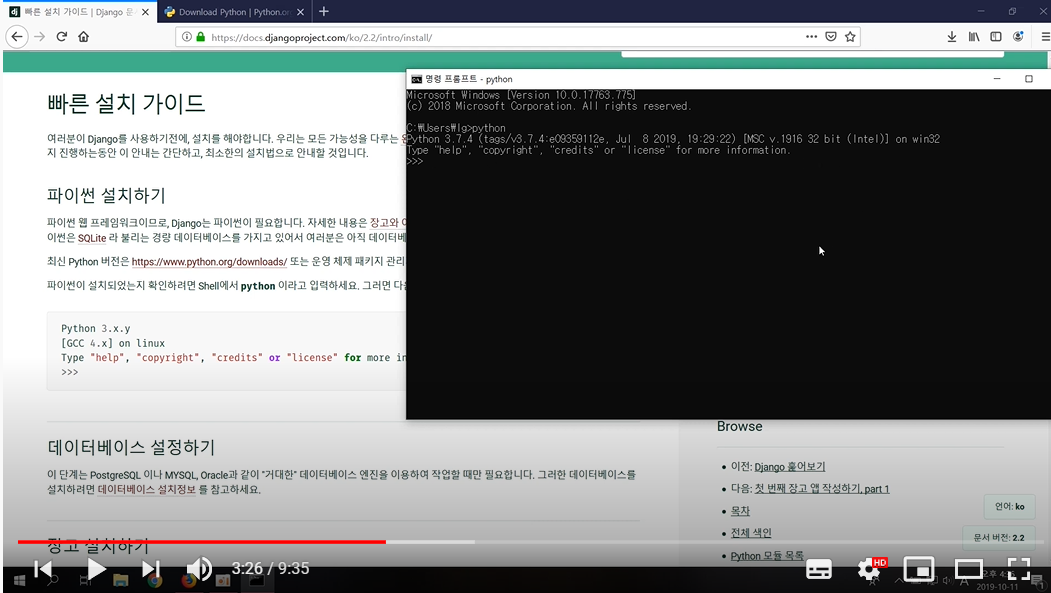Screen dimensions: 1051x593
Task: Save page to Pocket icon
Action: click(x=830, y=37)
